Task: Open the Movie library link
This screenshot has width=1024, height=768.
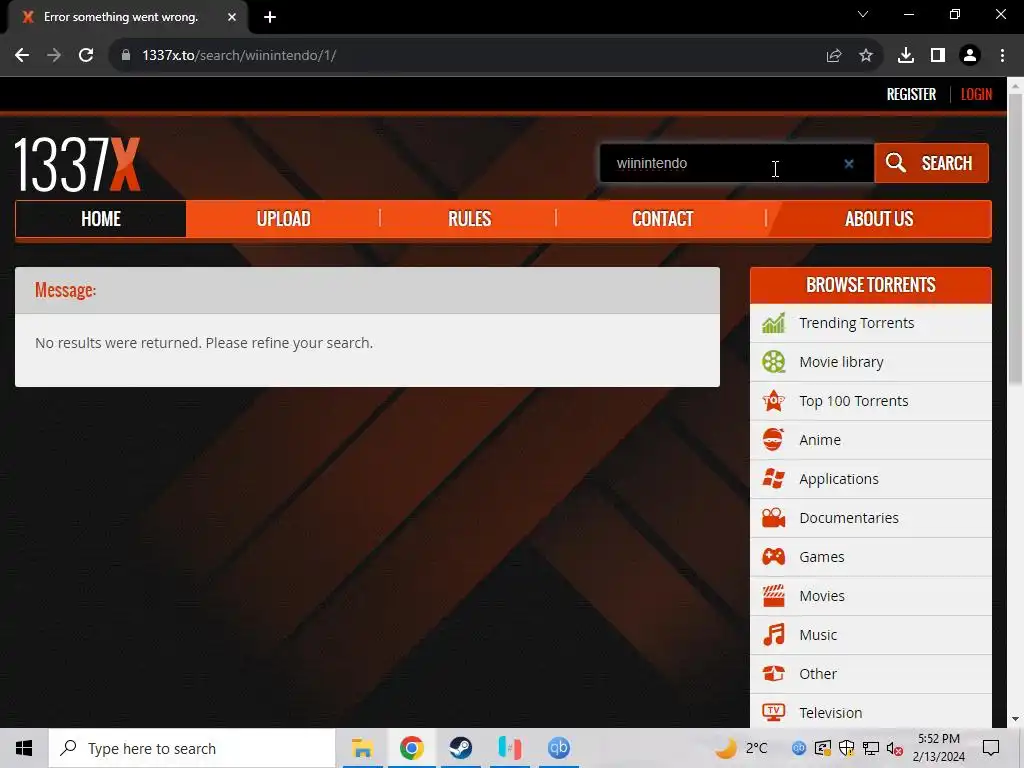Action: click(x=841, y=362)
